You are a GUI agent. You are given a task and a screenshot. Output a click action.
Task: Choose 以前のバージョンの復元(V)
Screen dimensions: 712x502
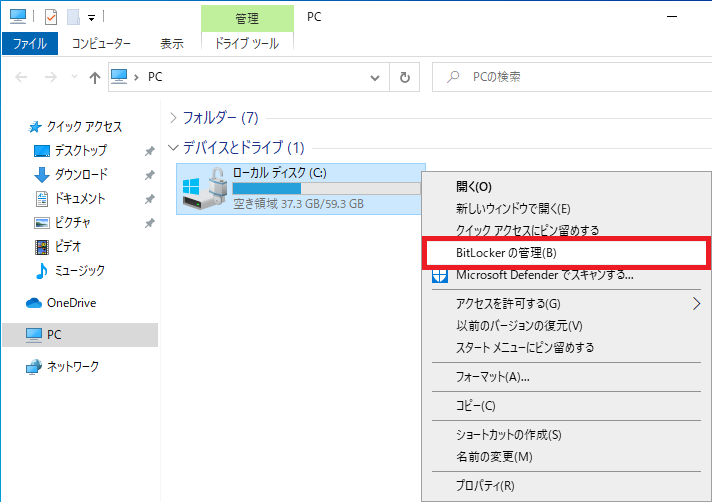pos(566,325)
